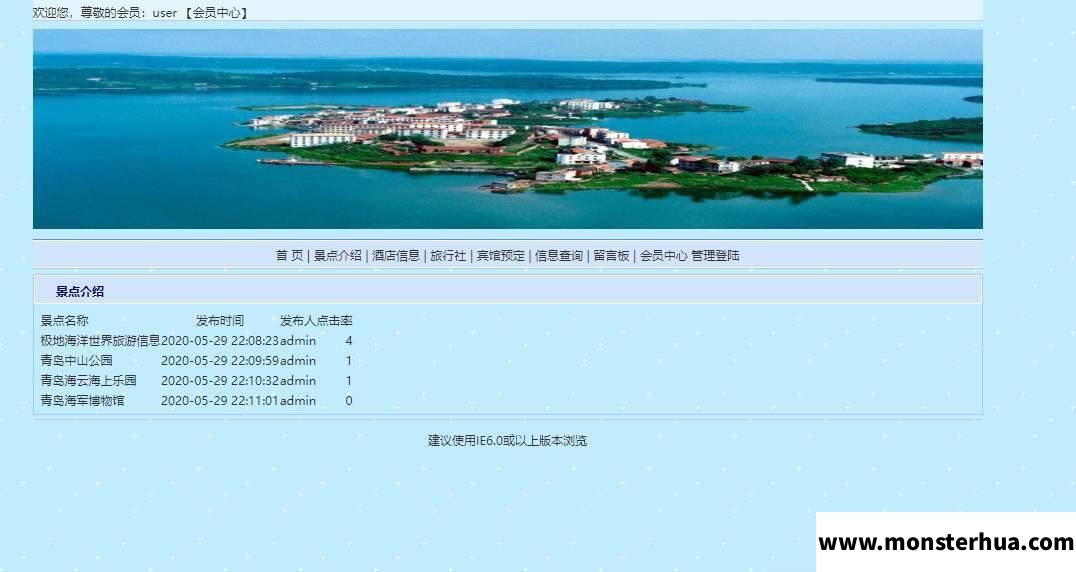
Task: Click date 2020-05-29 22:08:23
Action: click(220, 341)
